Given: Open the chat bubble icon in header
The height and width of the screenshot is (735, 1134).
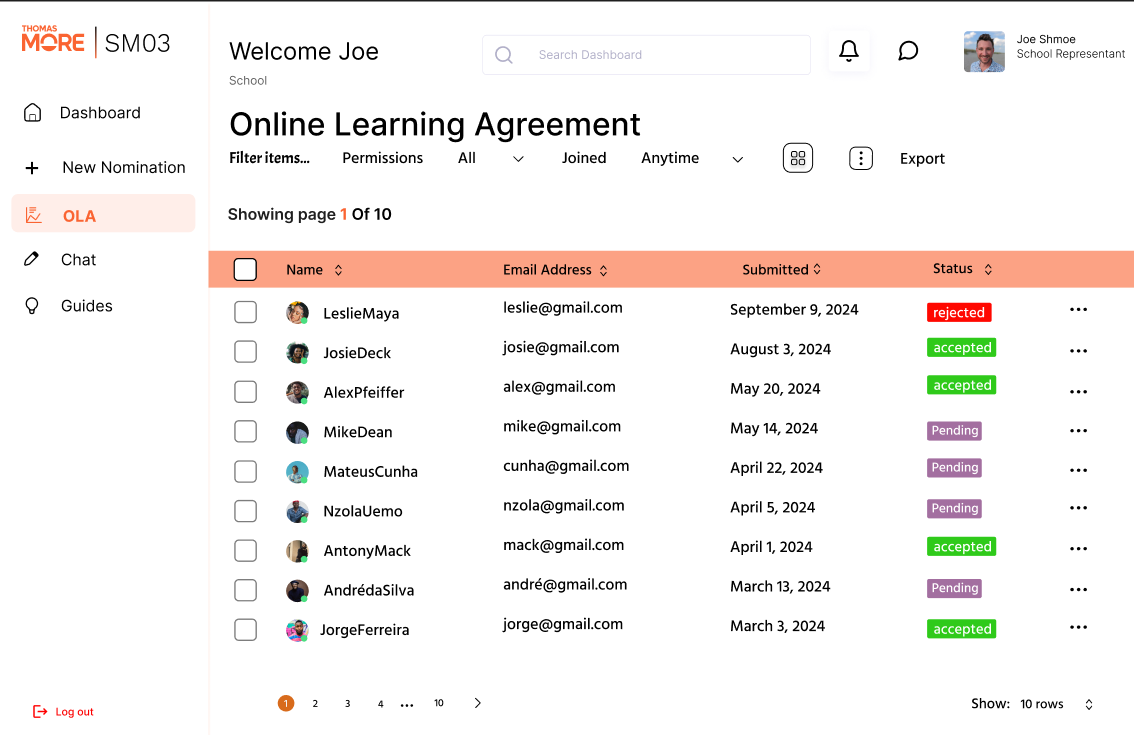Looking at the screenshot, I should click(x=908, y=51).
